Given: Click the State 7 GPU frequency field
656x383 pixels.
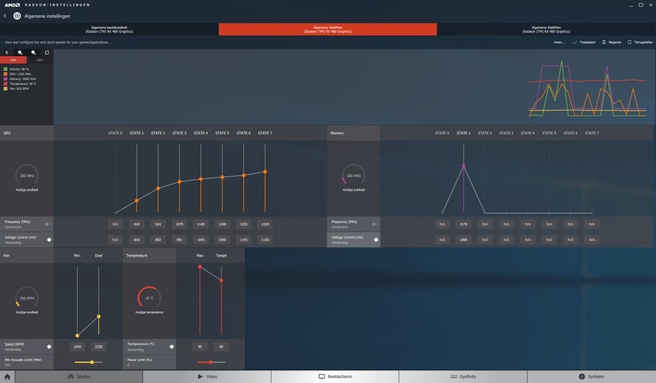Looking at the screenshot, I should 265,224.
